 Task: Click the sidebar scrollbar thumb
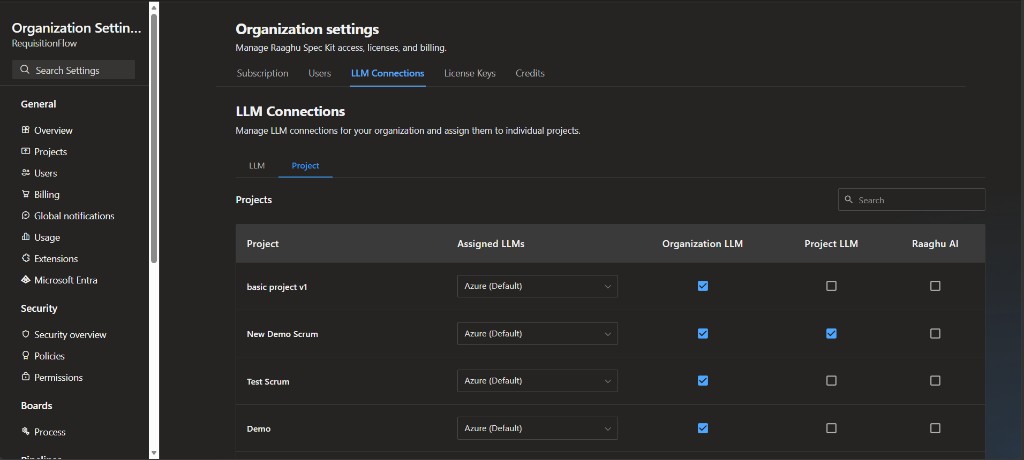(154, 137)
